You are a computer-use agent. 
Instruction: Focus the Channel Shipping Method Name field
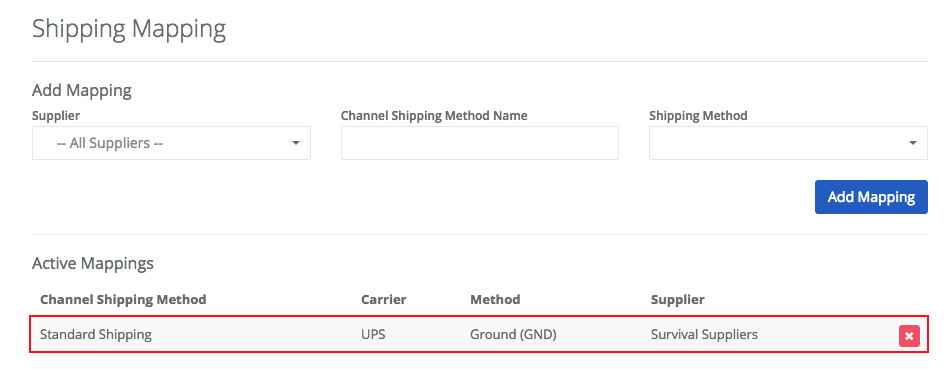(480, 143)
